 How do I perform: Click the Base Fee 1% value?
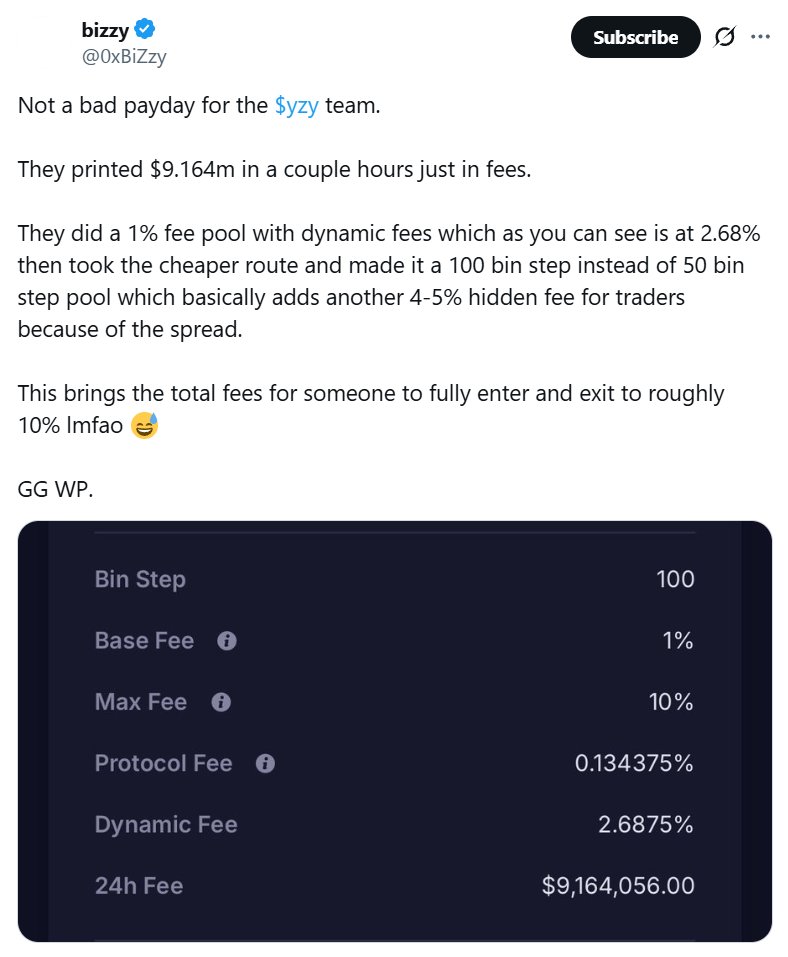pyautogui.click(x=678, y=641)
